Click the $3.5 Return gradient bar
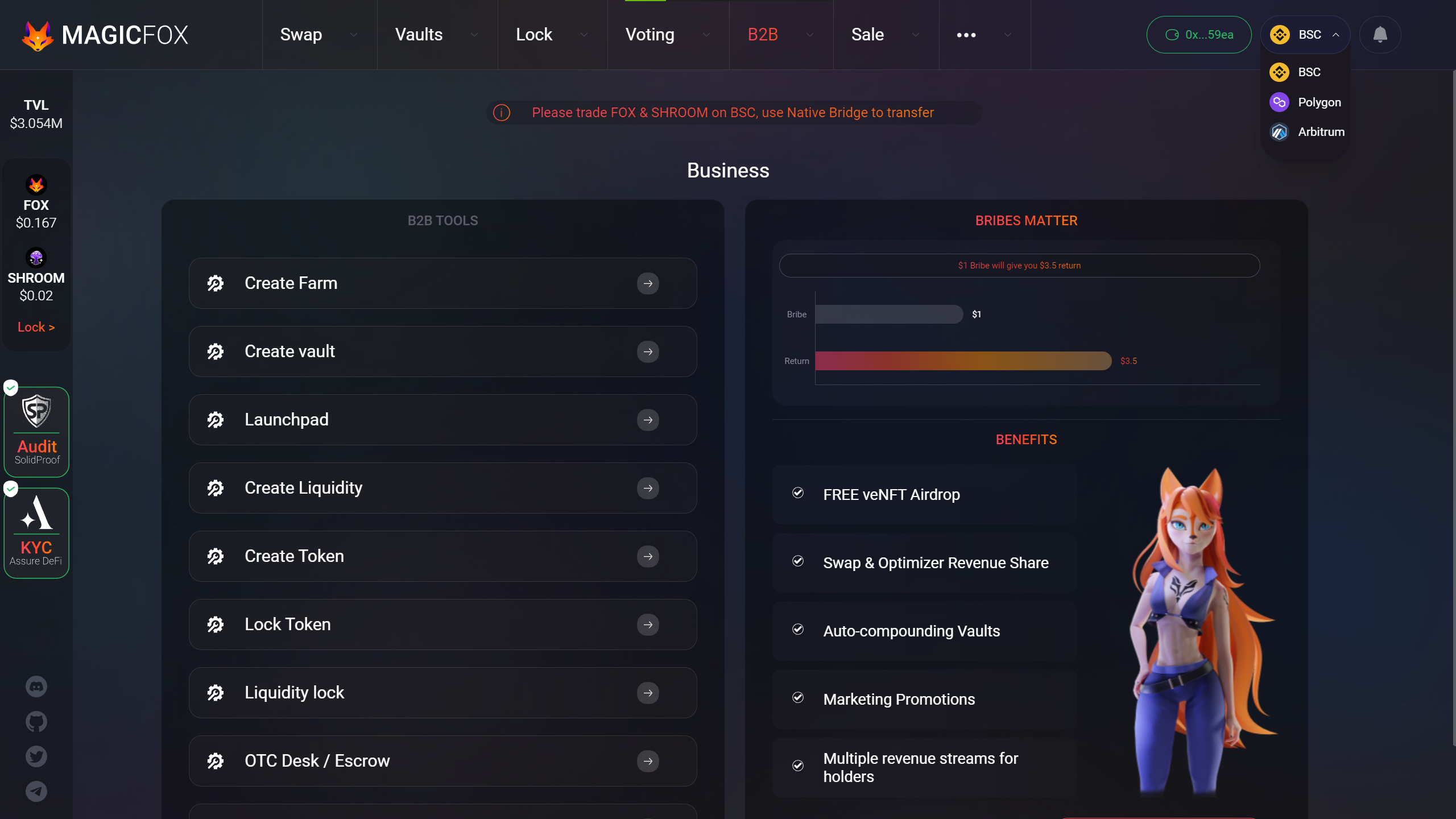The height and width of the screenshot is (819, 1456). click(x=963, y=361)
